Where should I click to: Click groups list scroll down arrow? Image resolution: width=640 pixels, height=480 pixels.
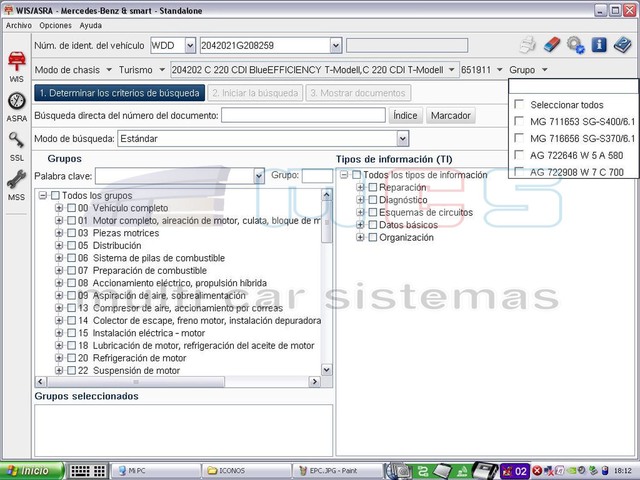click(x=327, y=370)
